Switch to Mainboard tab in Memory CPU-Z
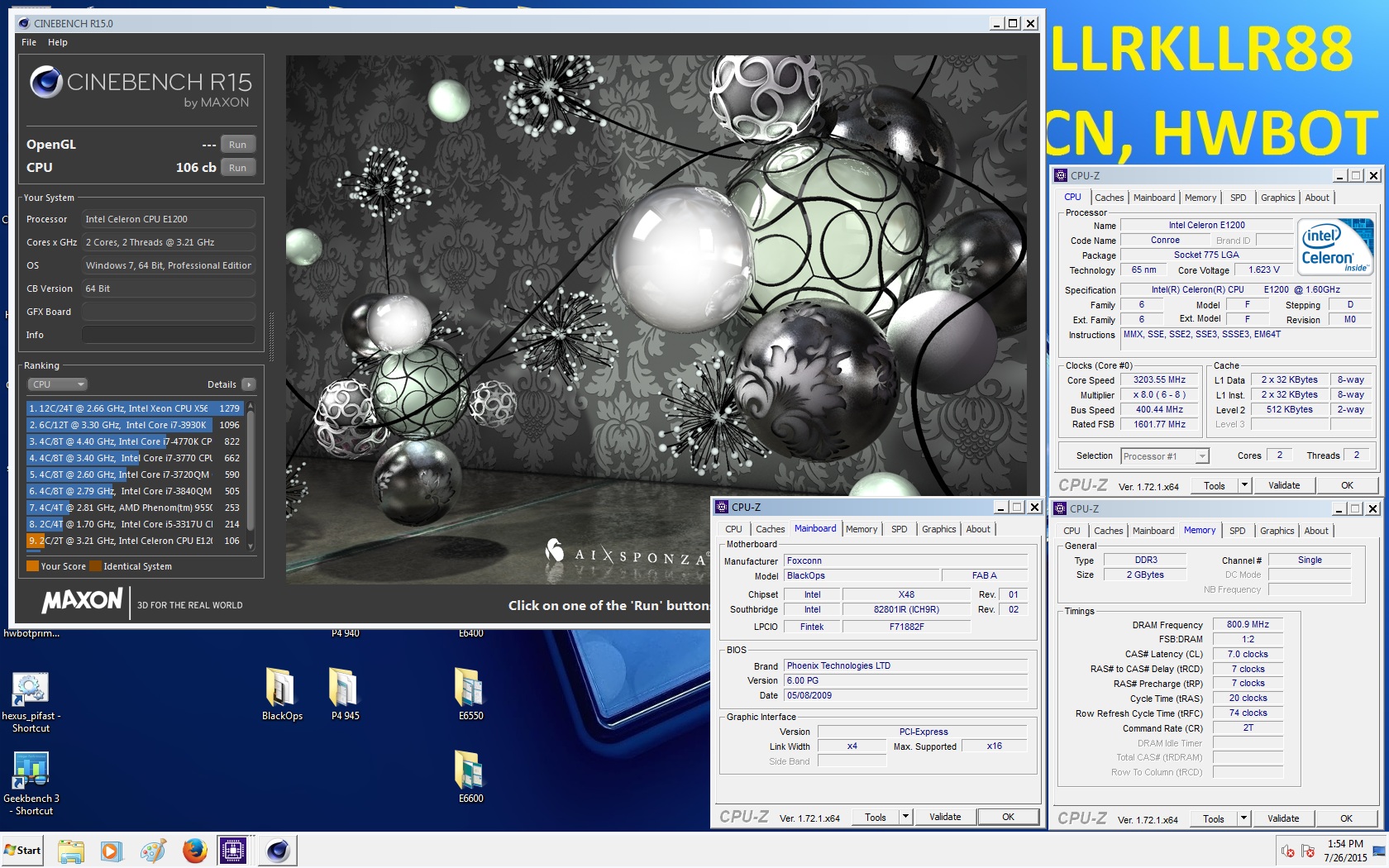This screenshot has height=868, width=1389. click(1153, 531)
